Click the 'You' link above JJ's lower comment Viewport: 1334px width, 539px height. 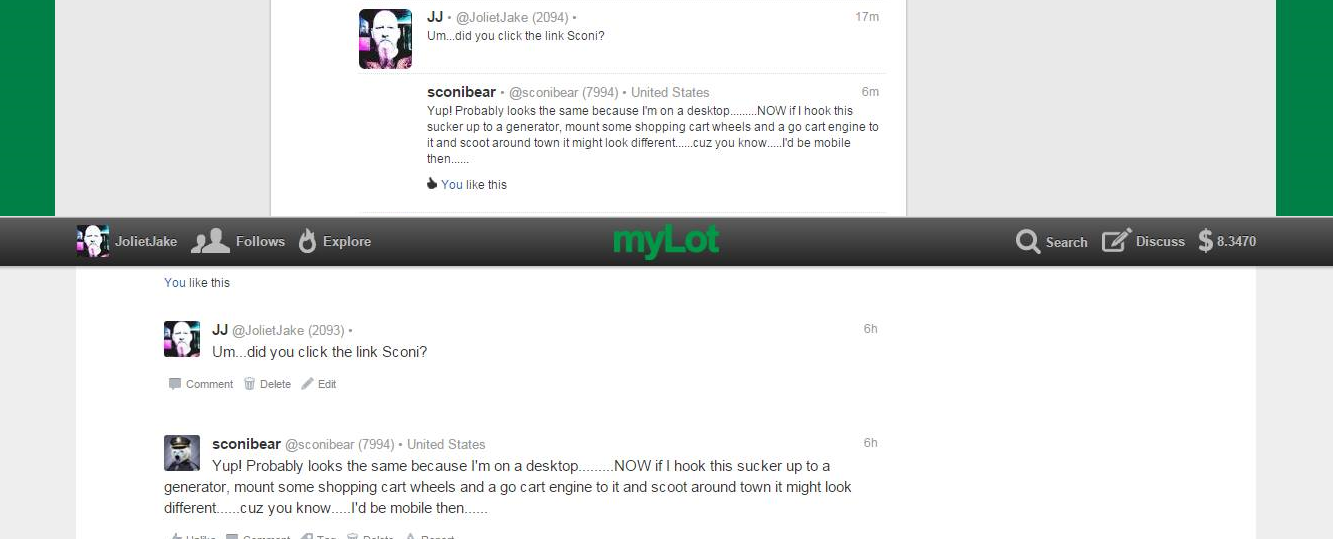point(175,283)
